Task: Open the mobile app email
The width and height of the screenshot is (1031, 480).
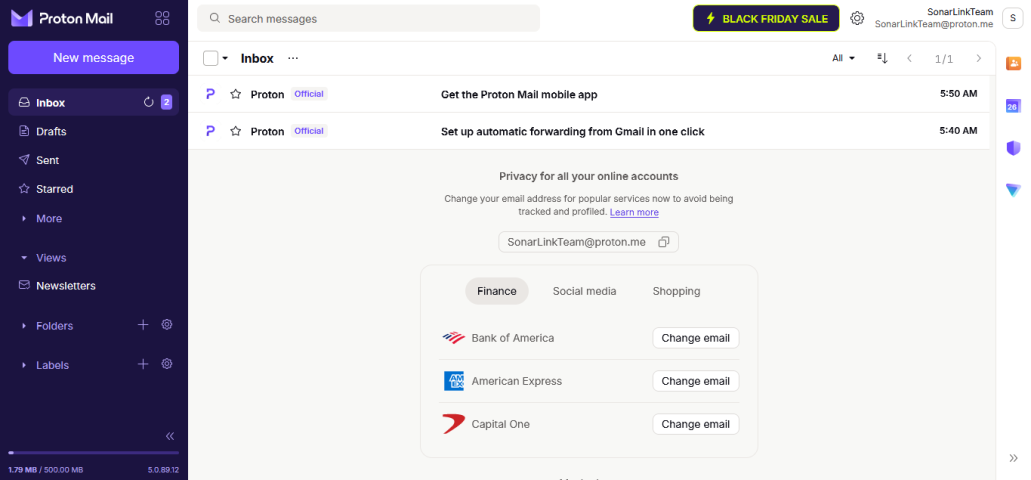Action: 588,94
